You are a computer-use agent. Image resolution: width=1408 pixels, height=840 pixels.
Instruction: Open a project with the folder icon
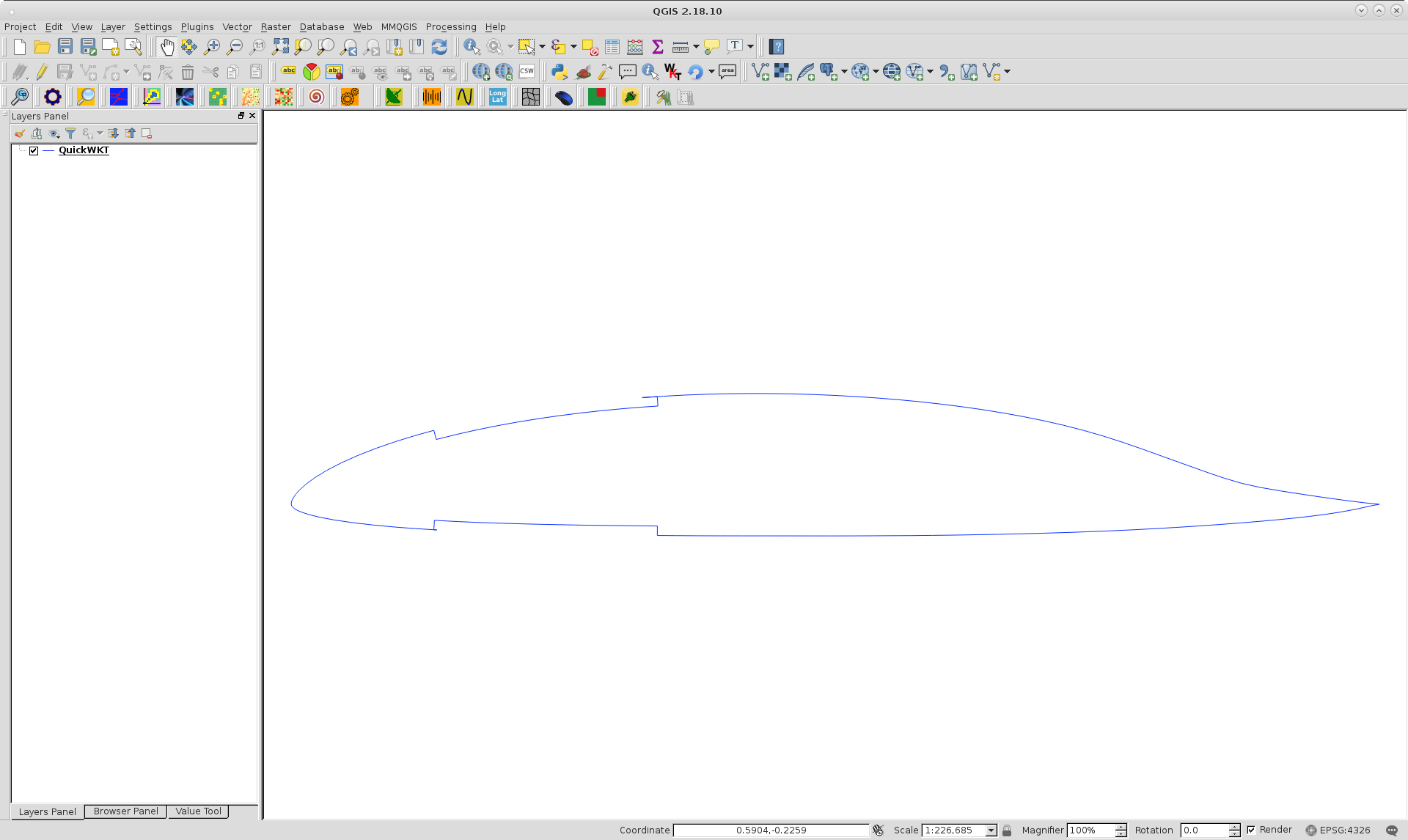(x=43, y=47)
